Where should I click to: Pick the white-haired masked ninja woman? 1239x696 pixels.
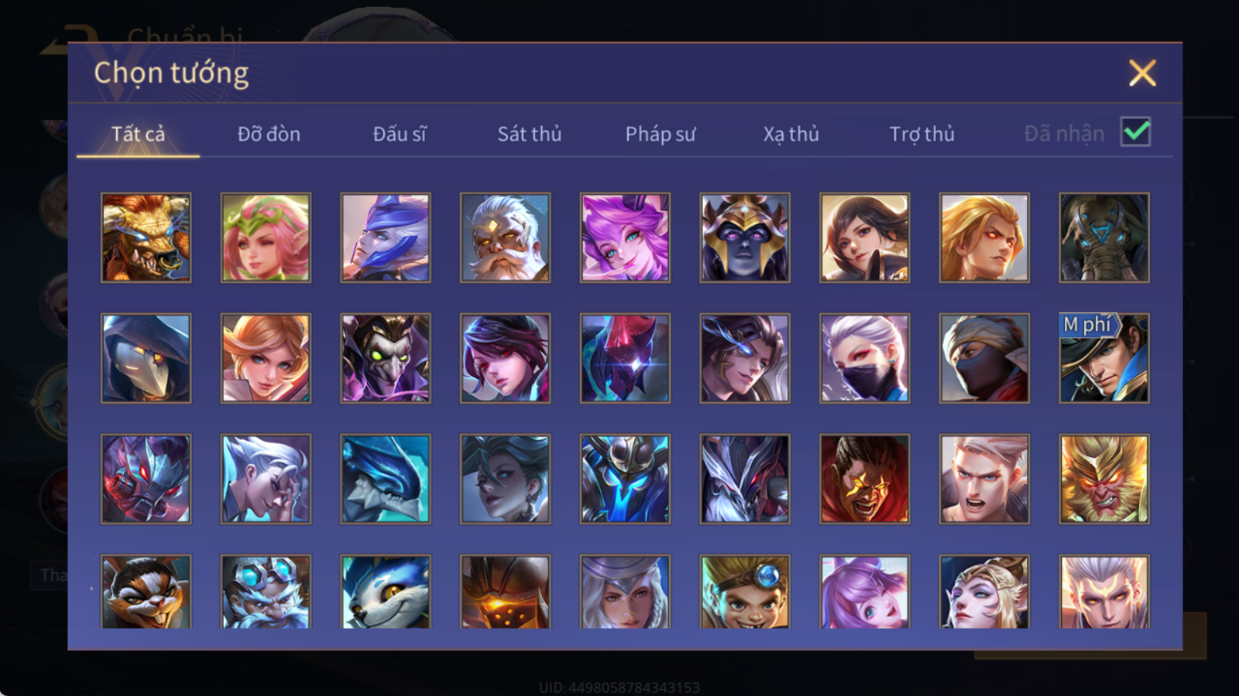point(865,358)
